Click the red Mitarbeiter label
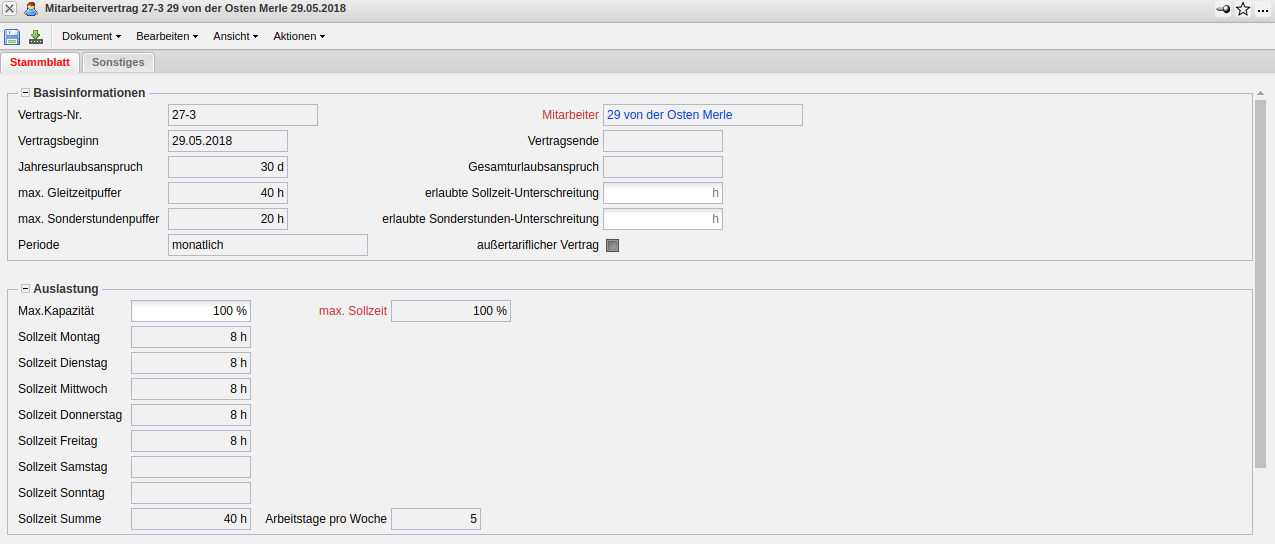 pos(570,115)
